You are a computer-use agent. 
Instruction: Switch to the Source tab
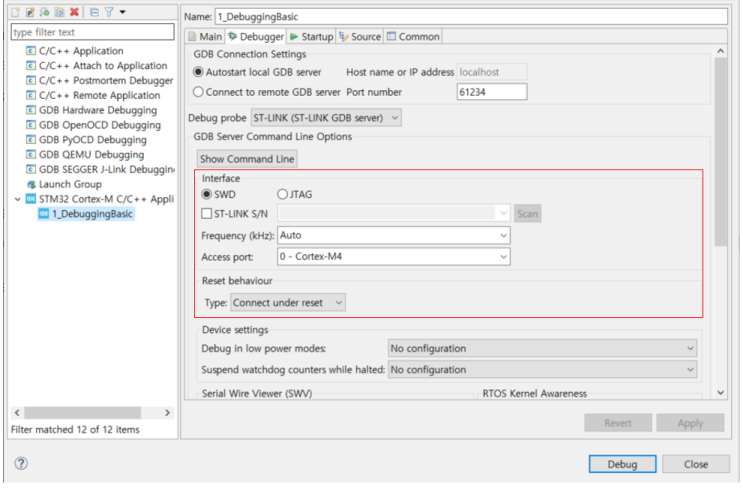360,36
